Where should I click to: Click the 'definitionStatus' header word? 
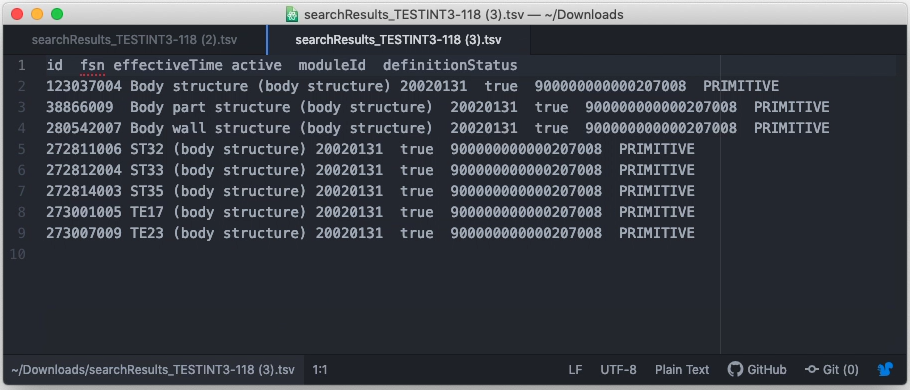pyautogui.click(x=450, y=66)
